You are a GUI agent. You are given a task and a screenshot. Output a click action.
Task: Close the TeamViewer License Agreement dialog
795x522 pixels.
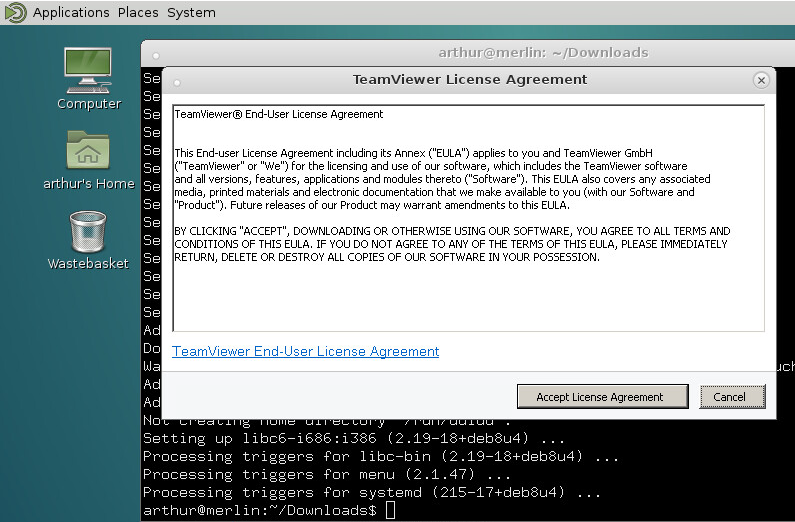click(x=761, y=80)
